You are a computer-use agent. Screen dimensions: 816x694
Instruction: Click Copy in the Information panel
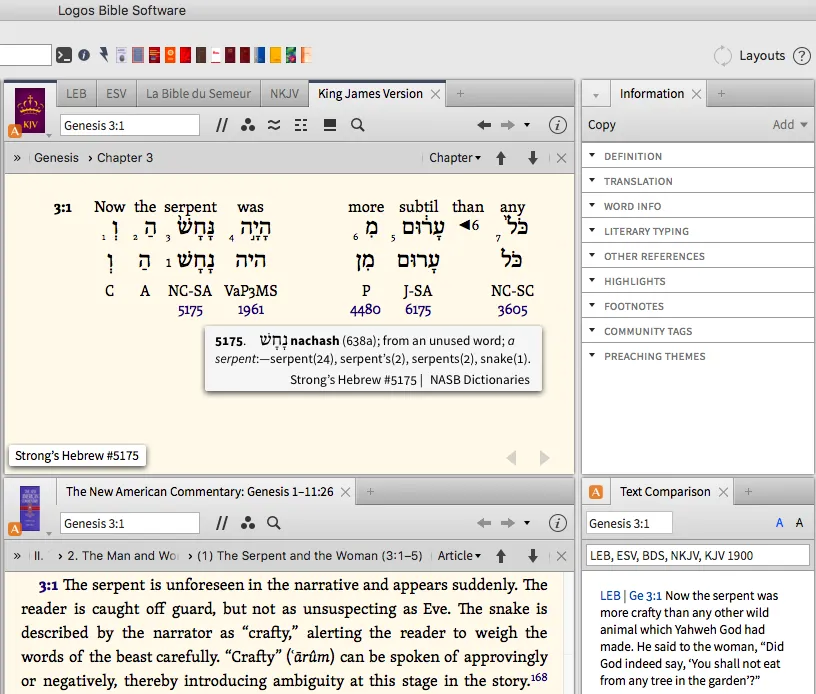(602, 125)
